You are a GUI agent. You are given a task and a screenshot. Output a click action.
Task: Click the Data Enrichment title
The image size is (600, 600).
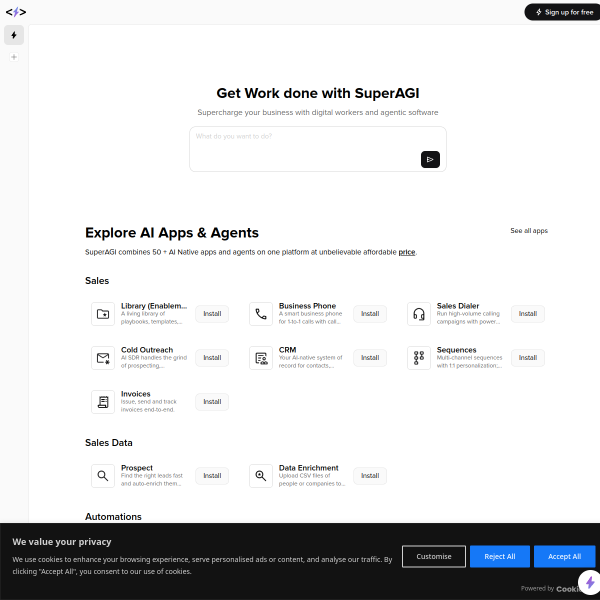(308, 468)
